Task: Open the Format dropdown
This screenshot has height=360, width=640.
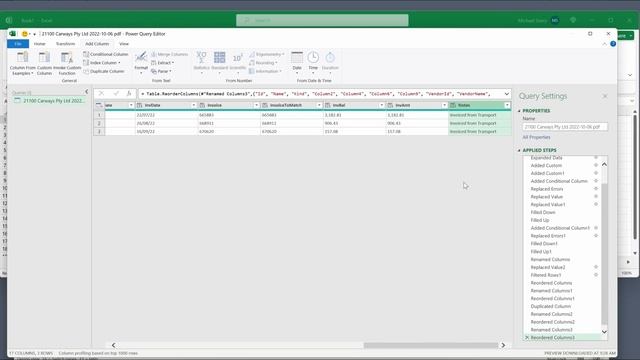Action: 141,63
